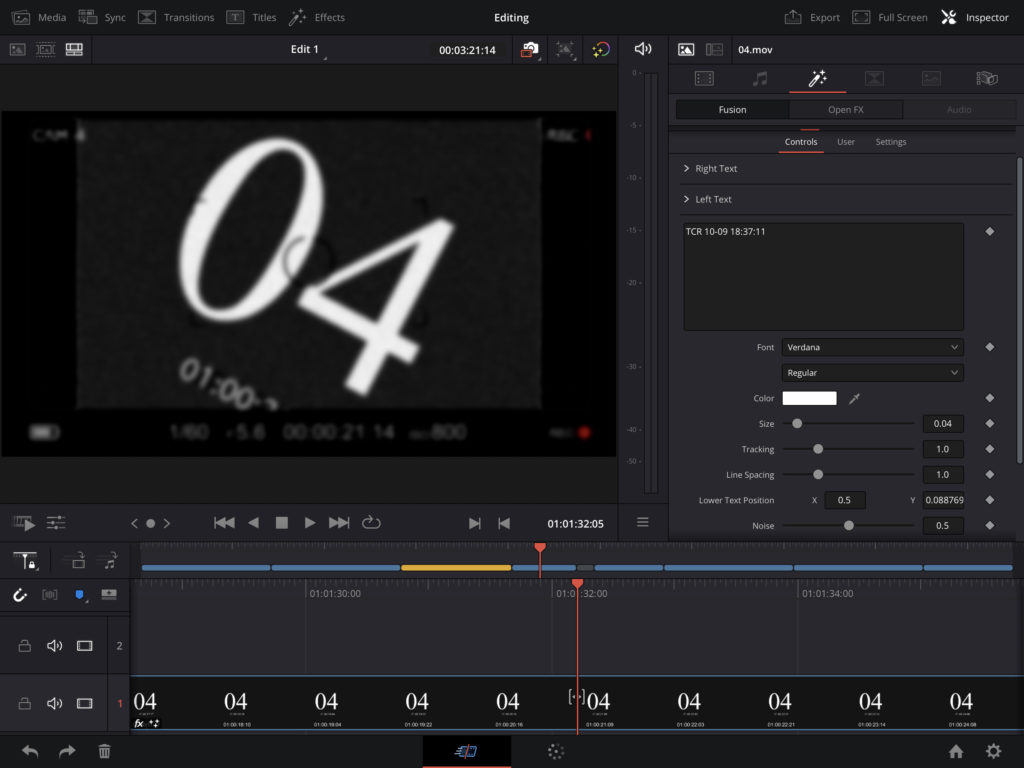Viewport: 1024px width, 768px height.
Task: Mute track 1 speaker icon
Action: pos(55,704)
